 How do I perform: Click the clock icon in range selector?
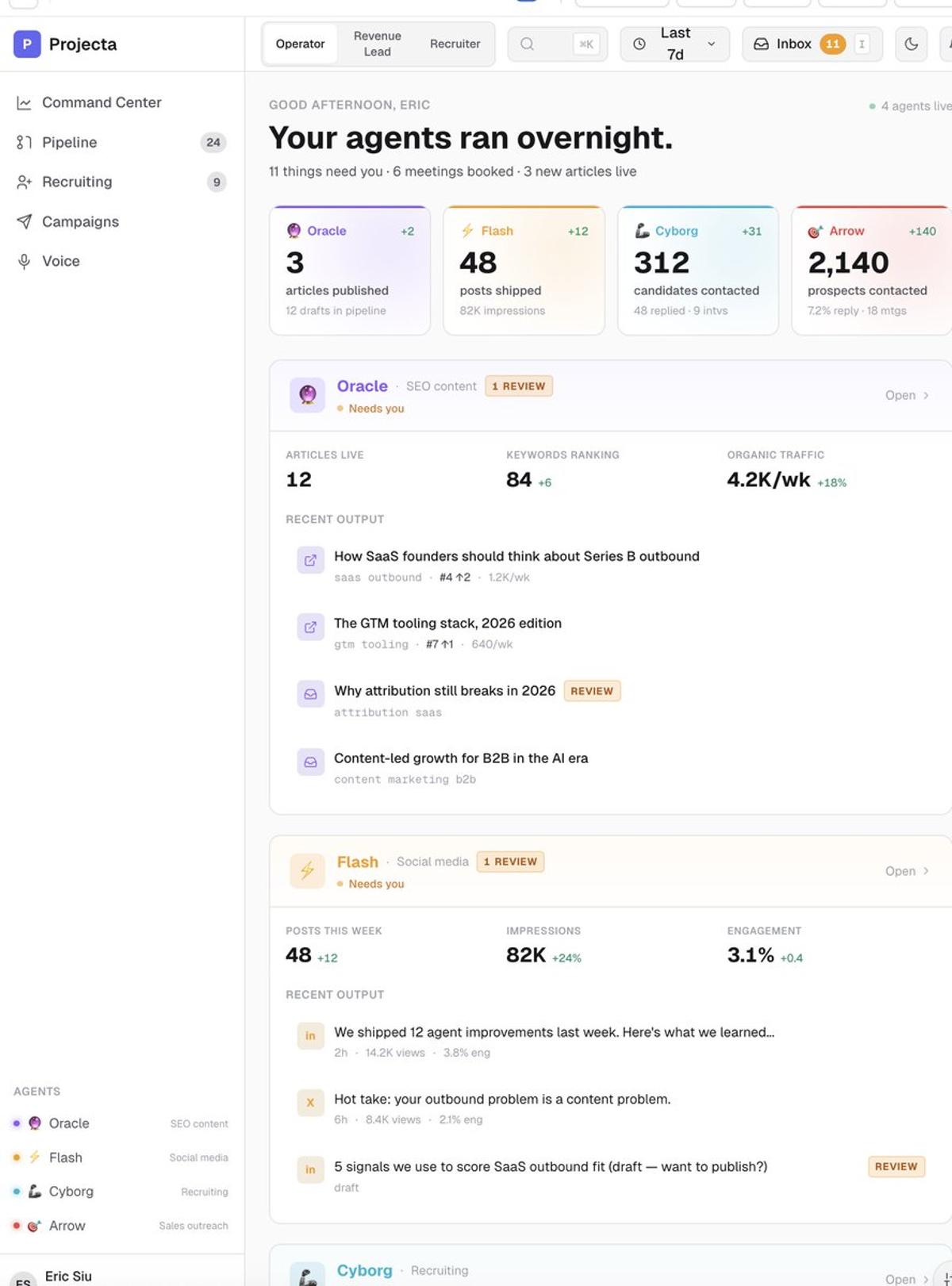tap(639, 44)
